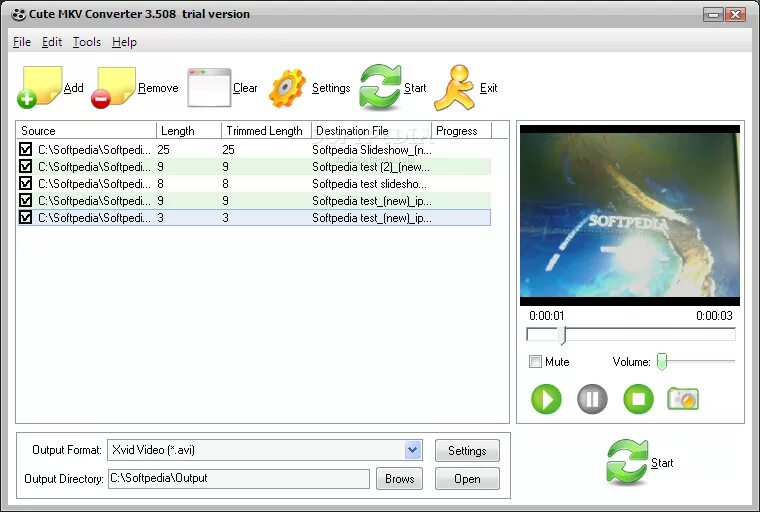Screen dimensions: 760x512
Task: Take a snapshot with the camera icon
Action: pyautogui.click(x=683, y=399)
